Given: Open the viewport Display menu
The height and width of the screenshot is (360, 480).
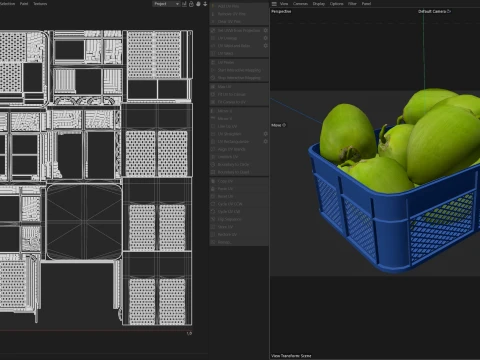Looking at the screenshot, I should pyautogui.click(x=319, y=4).
